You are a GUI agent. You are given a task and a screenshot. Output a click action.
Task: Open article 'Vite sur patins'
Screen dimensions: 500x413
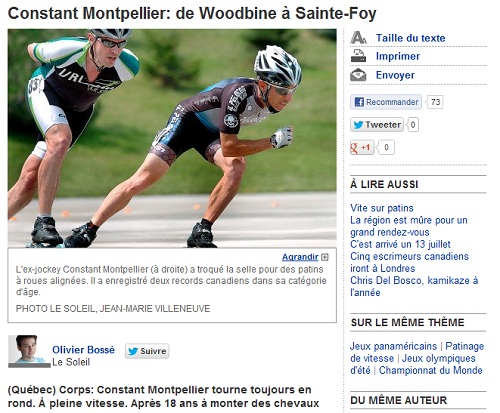382,208
